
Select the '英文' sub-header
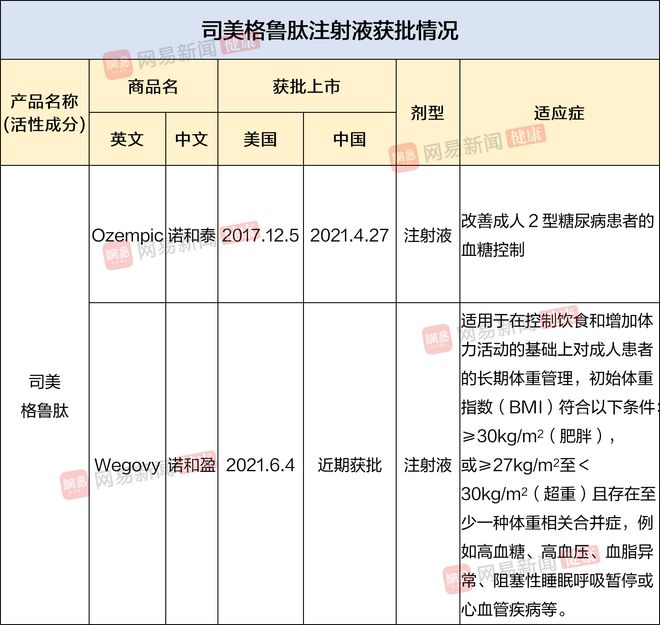[127, 139]
